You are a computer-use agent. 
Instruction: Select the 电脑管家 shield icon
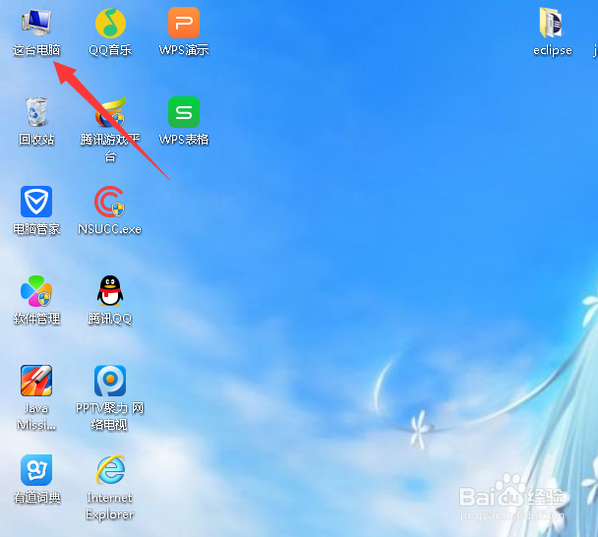click(36, 201)
